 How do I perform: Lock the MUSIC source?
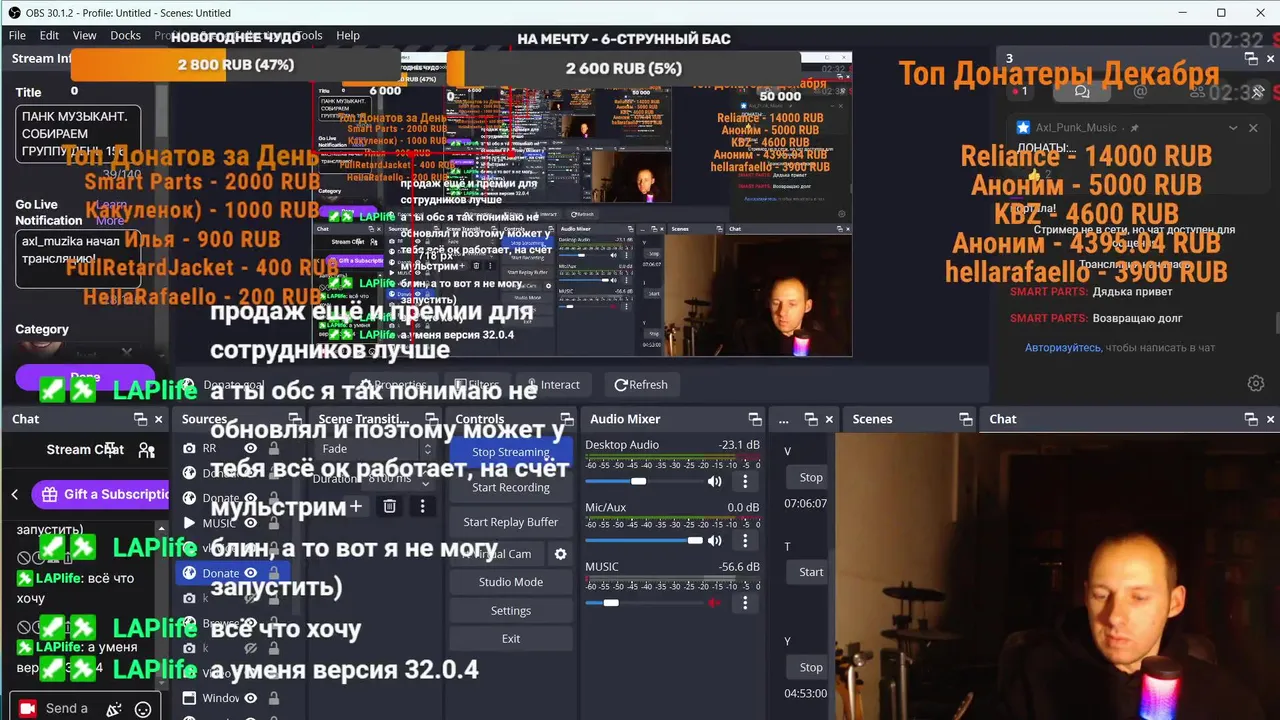coord(274,523)
